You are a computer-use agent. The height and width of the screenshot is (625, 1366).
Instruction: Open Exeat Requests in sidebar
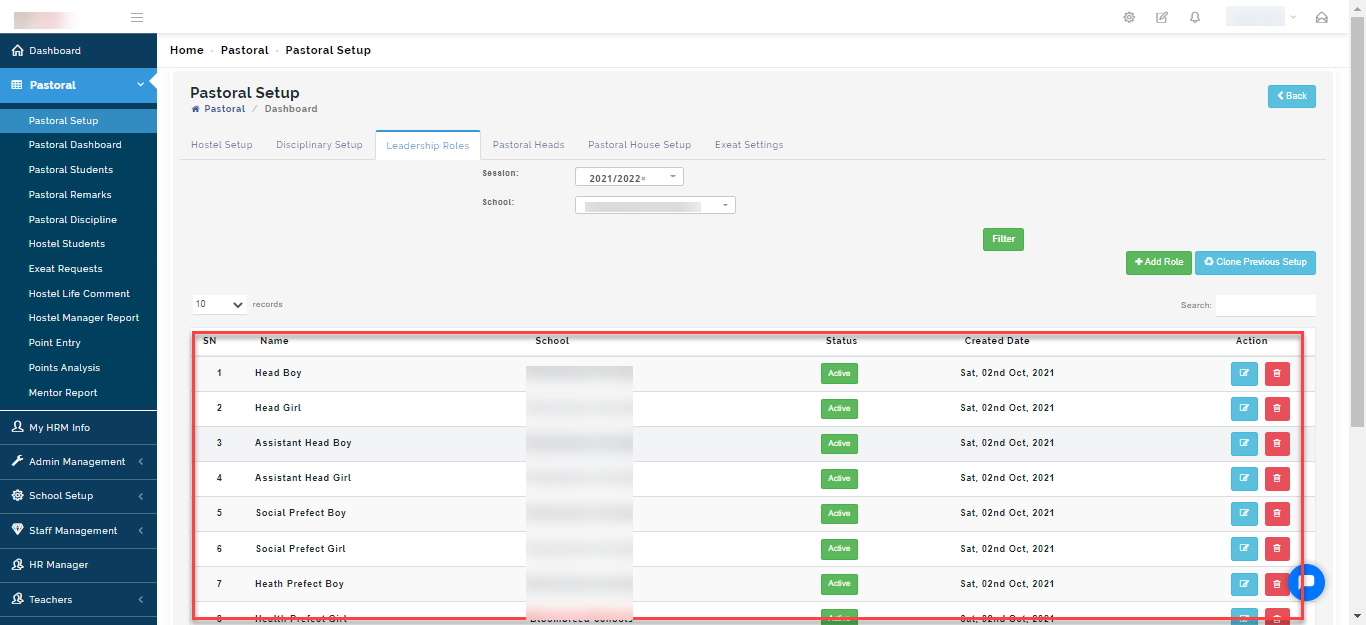click(78, 269)
